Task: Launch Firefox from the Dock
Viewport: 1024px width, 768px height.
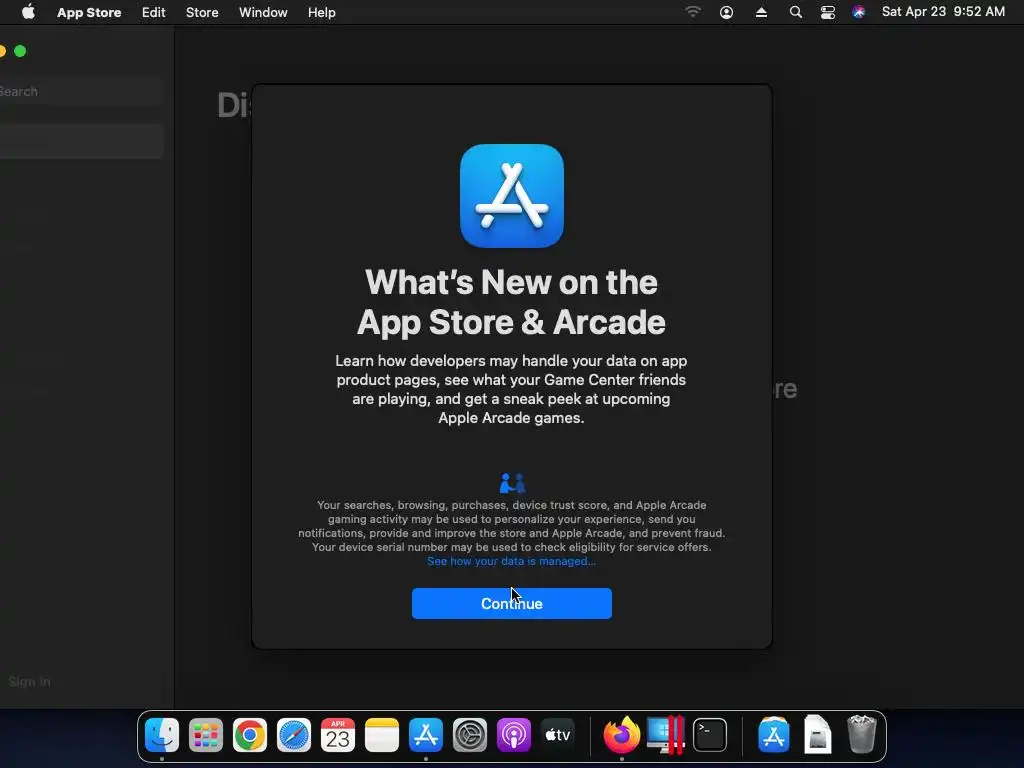Action: click(x=621, y=735)
